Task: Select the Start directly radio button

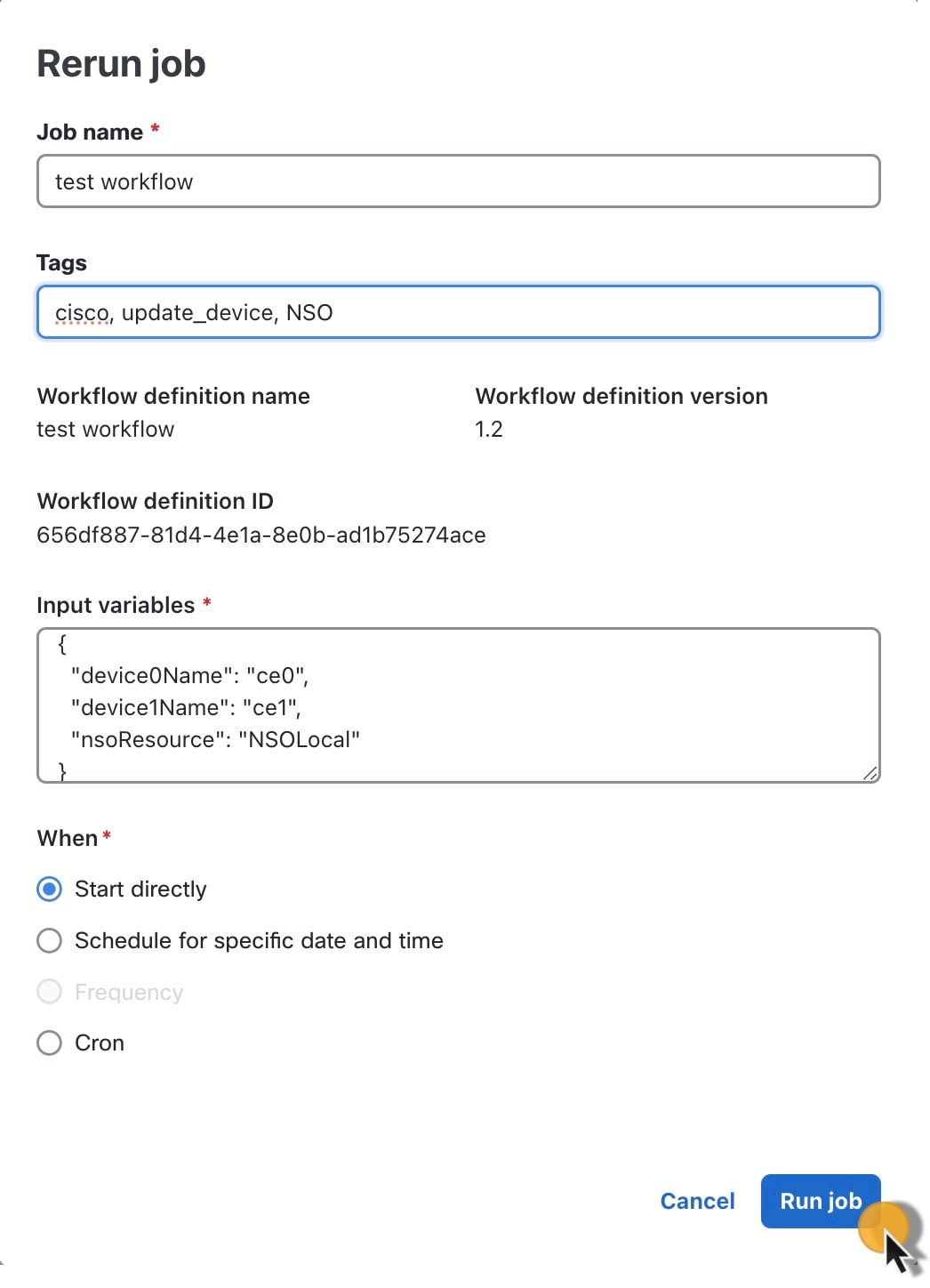Action: tap(49, 888)
